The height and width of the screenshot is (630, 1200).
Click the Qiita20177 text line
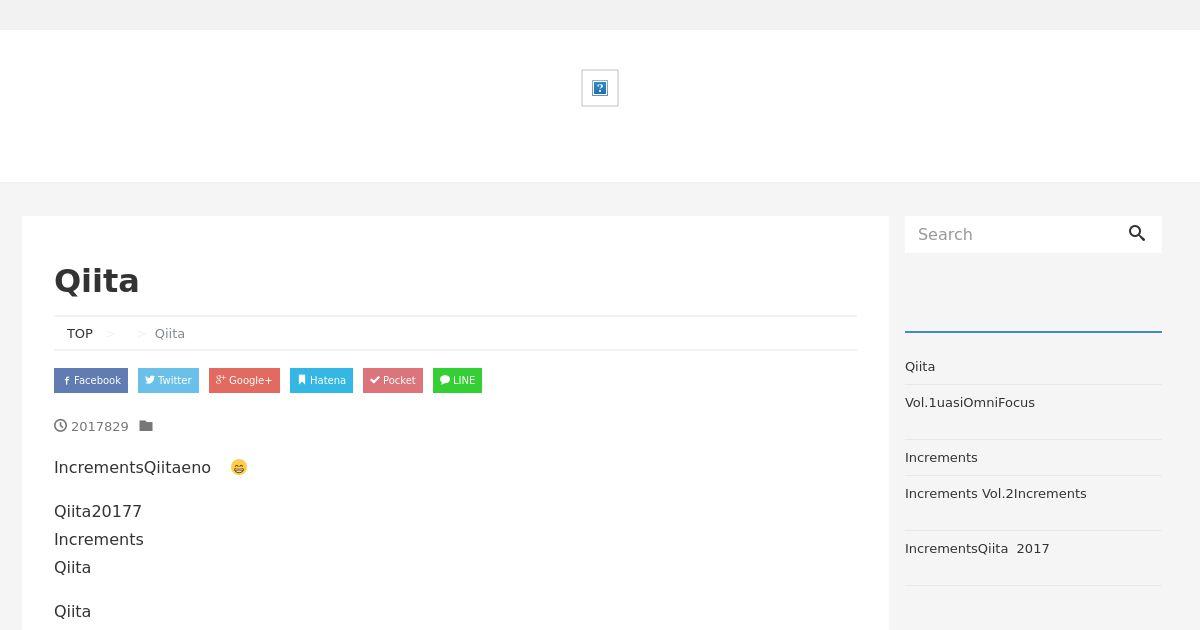tap(98, 511)
